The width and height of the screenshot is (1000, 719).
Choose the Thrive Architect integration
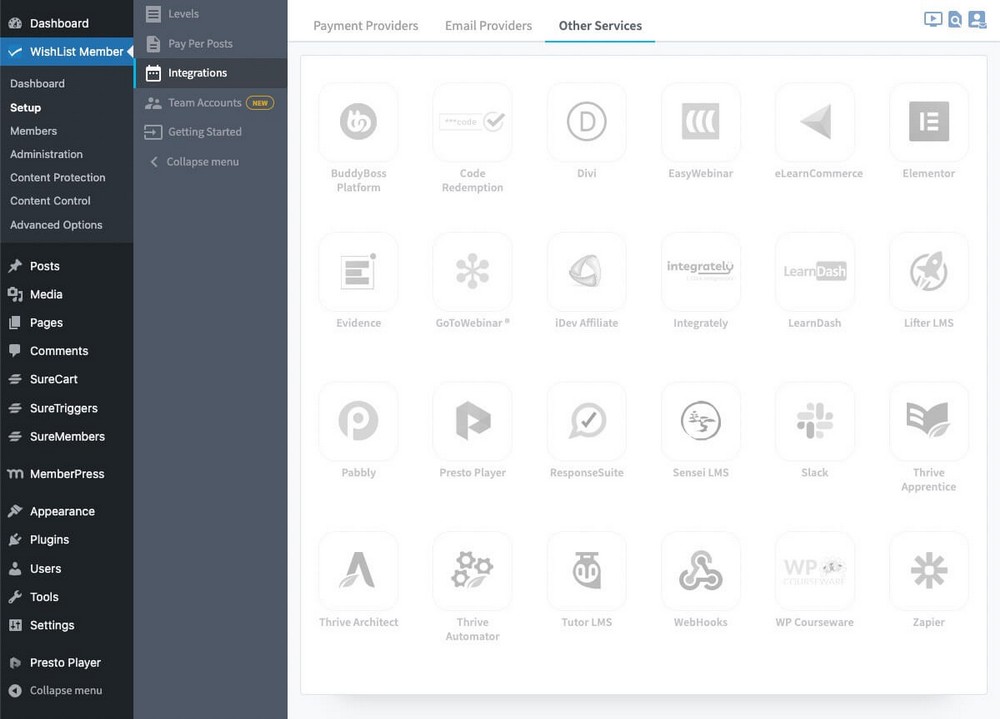(358, 570)
